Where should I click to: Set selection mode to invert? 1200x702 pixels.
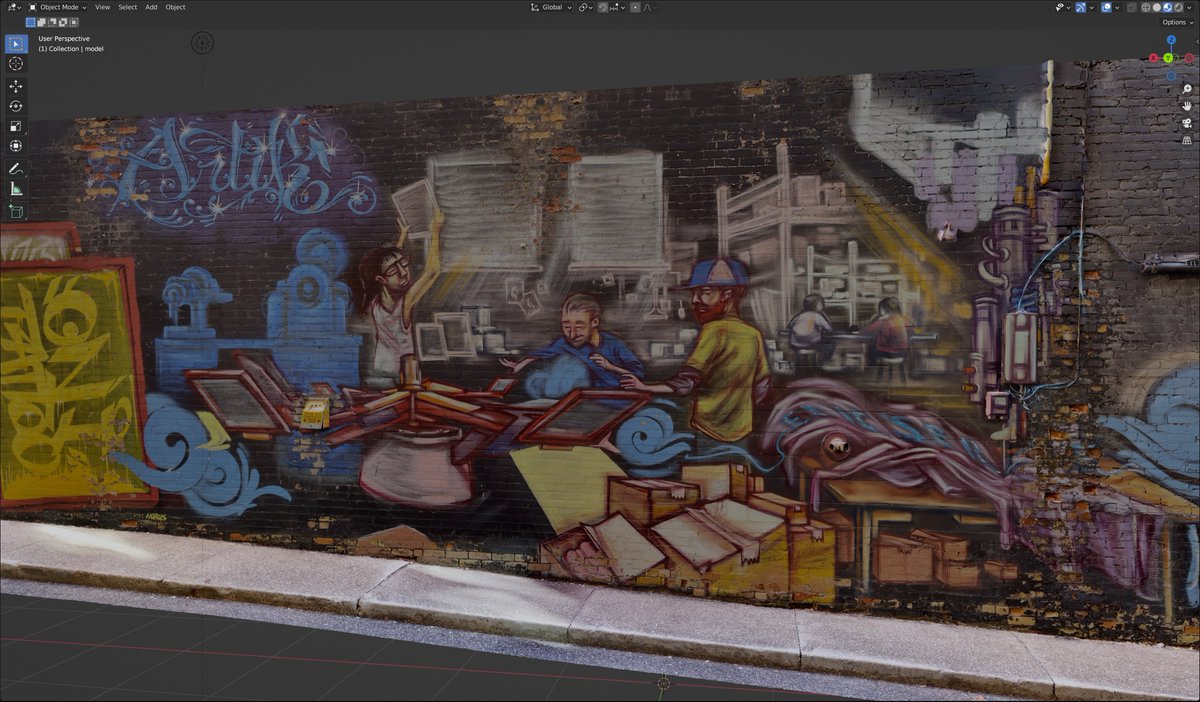pos(63,22)
